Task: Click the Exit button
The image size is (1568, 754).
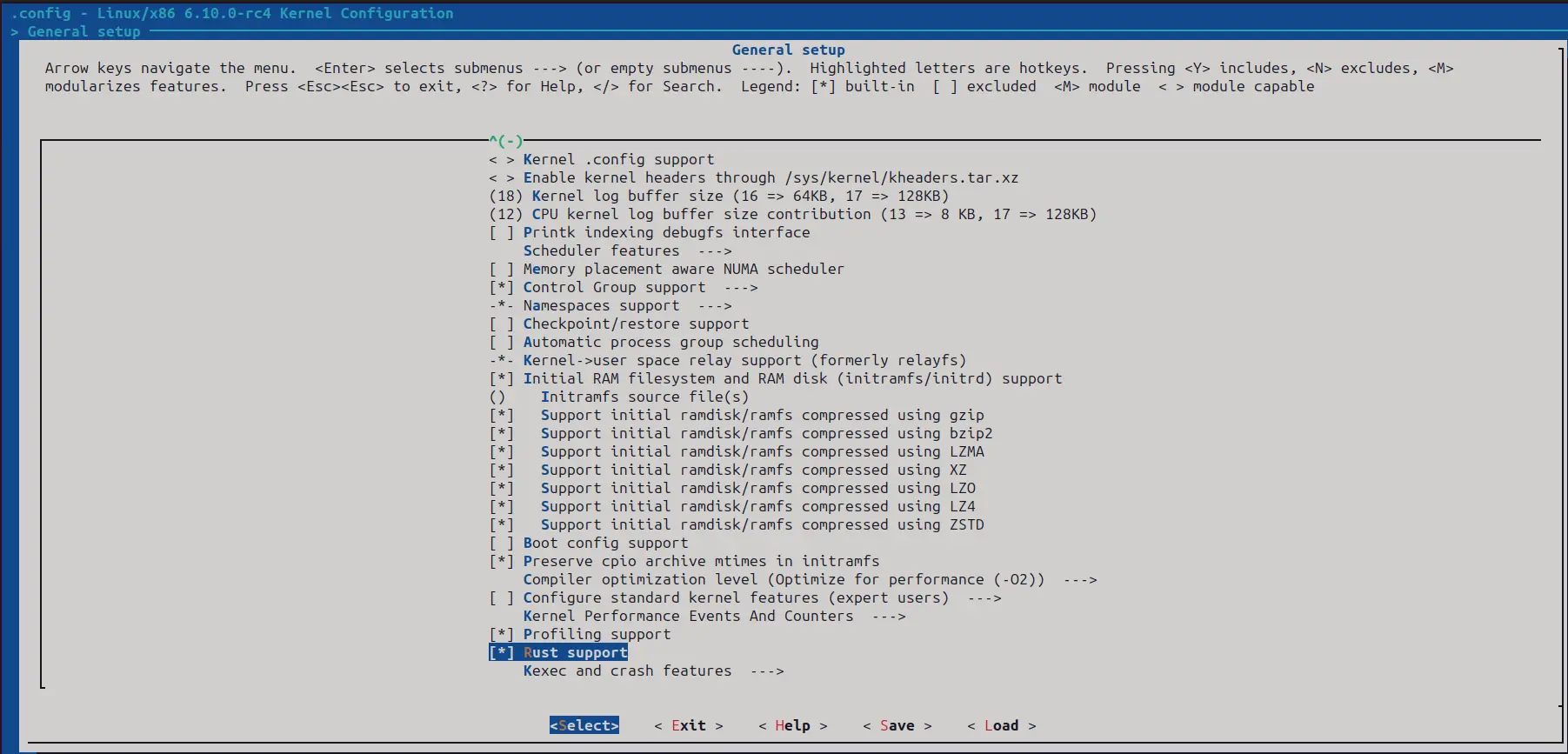Action: coord(689,725)
